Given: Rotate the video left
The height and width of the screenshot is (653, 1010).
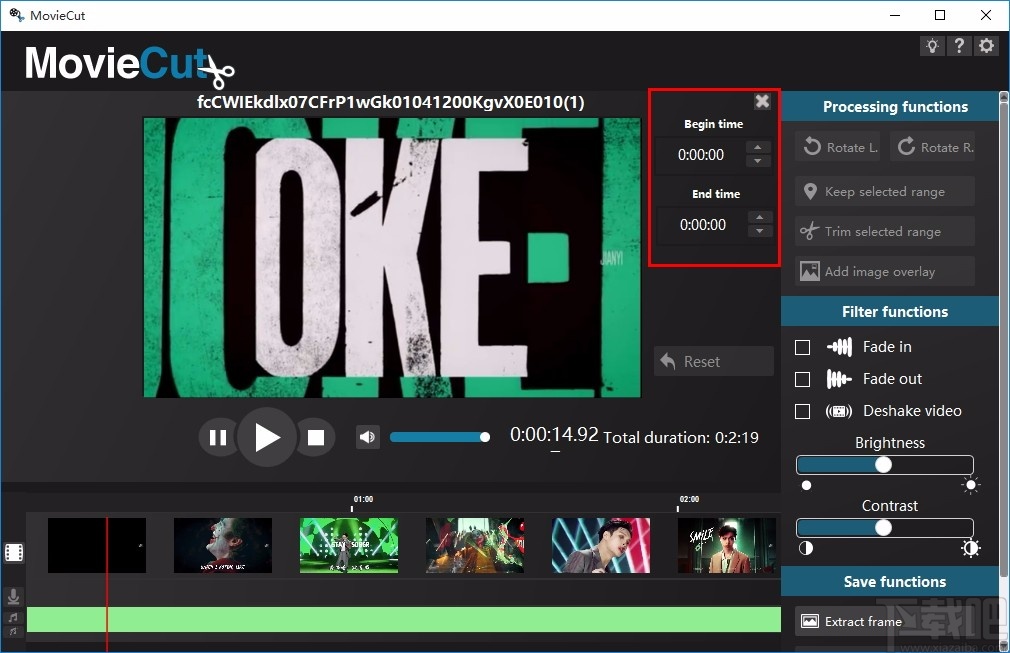Looking at the screenshot, I should point(839,147).
